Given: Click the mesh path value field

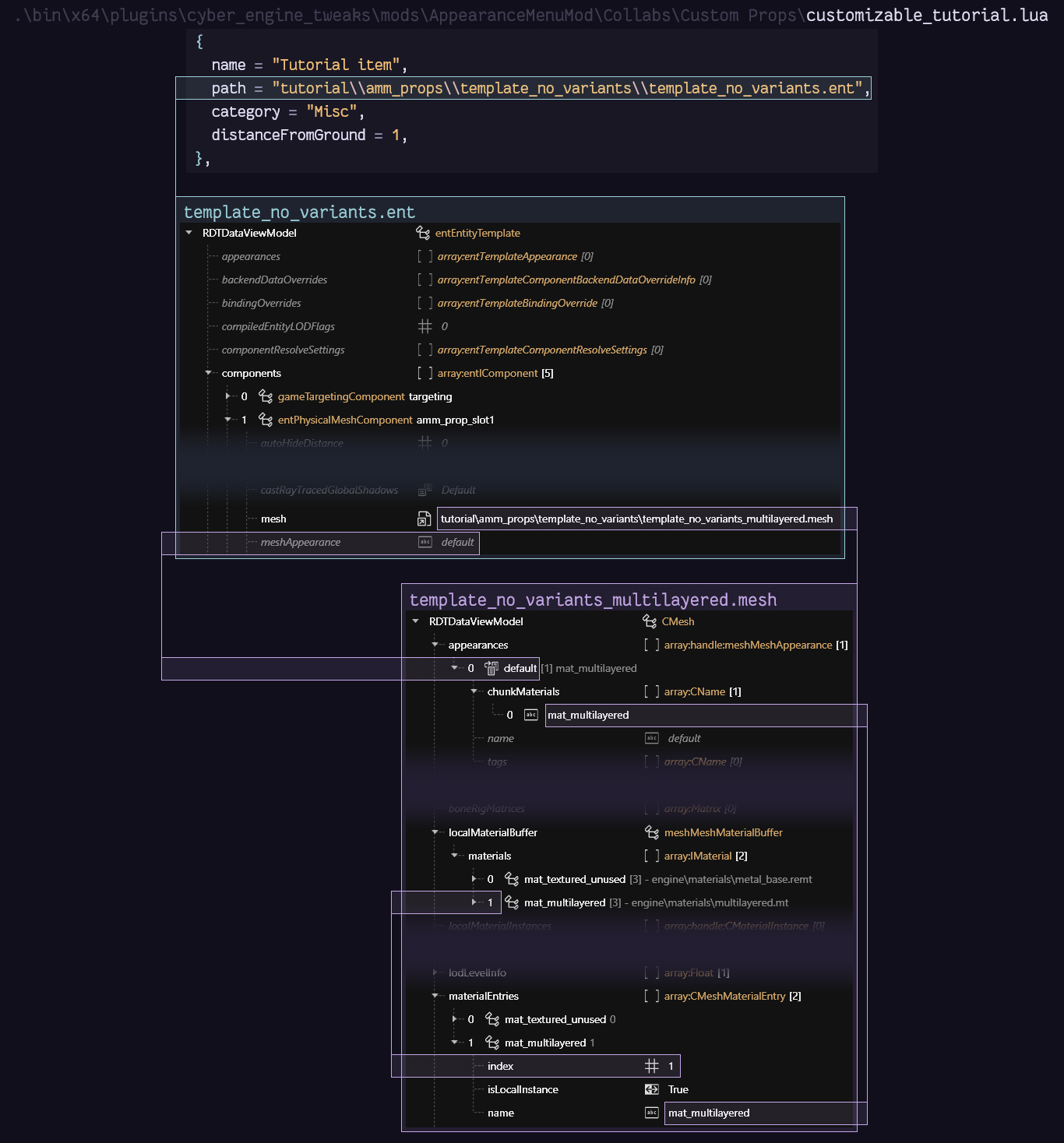Looking at the screenshot, I should (636, 519).
